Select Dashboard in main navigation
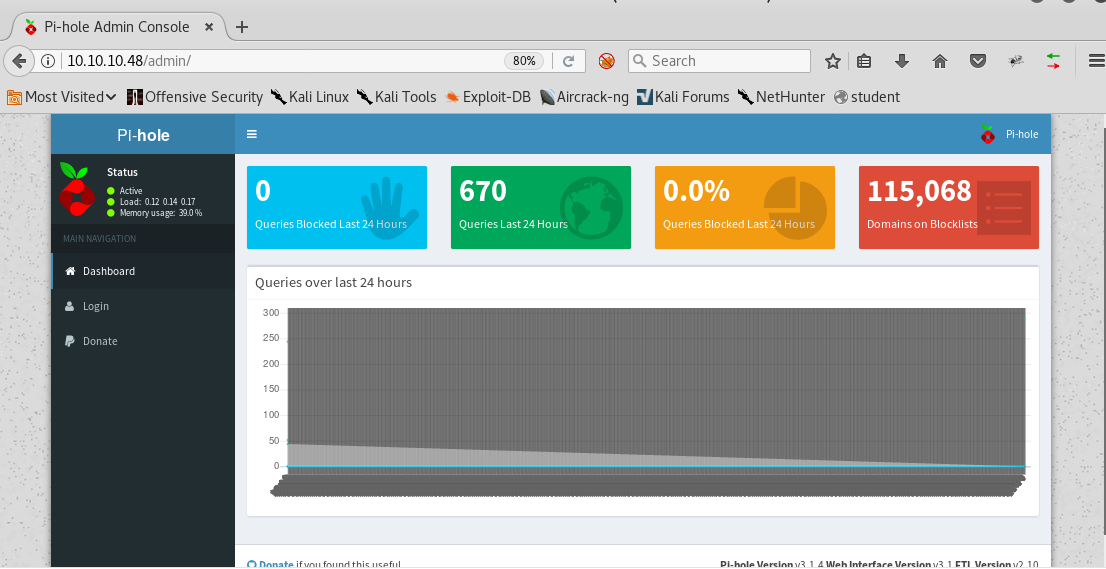This screenshot has height=569, width=1106. pyautogui.click(x=108, y=271)
